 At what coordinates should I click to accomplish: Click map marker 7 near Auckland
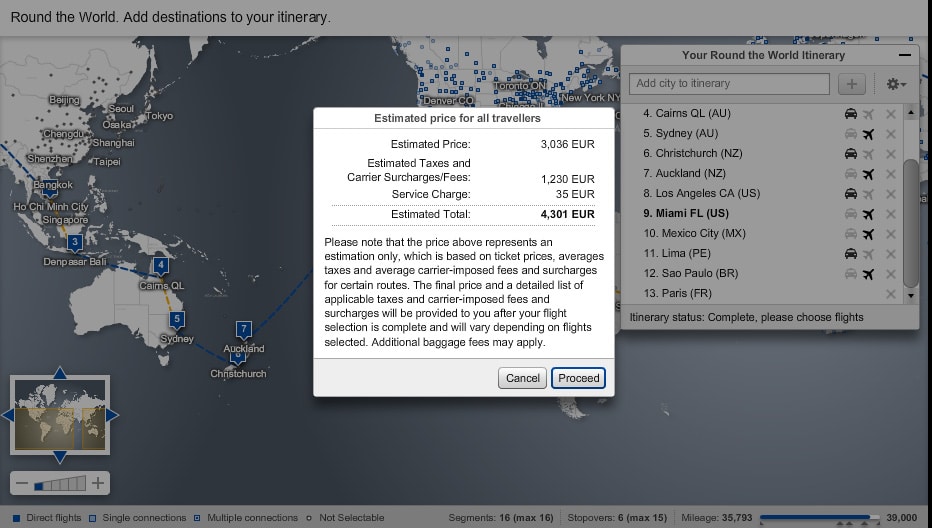(243, 329)
